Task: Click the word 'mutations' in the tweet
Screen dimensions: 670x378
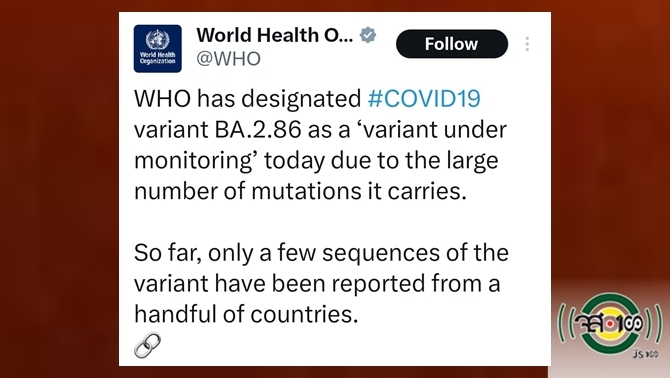Action: pyautogui.click(x=306, y=191)
